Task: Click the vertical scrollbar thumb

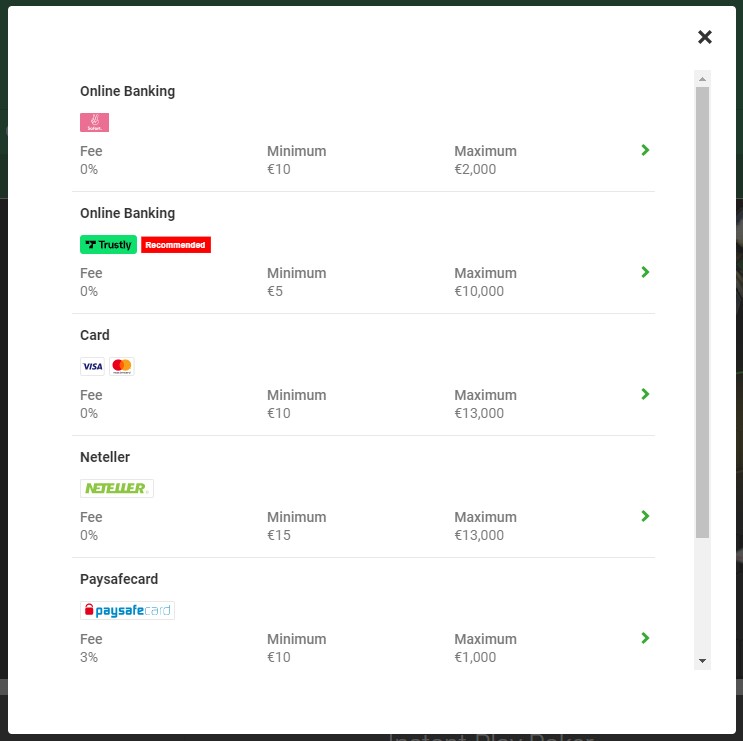Action: click(x=702, y=310)
